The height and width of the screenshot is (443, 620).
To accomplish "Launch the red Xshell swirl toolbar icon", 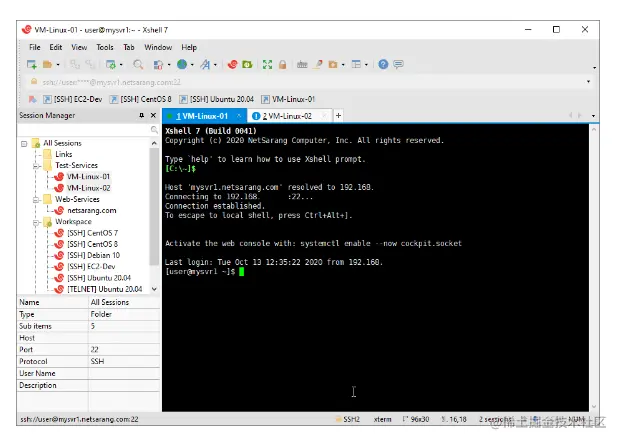I will click(232, 64).
